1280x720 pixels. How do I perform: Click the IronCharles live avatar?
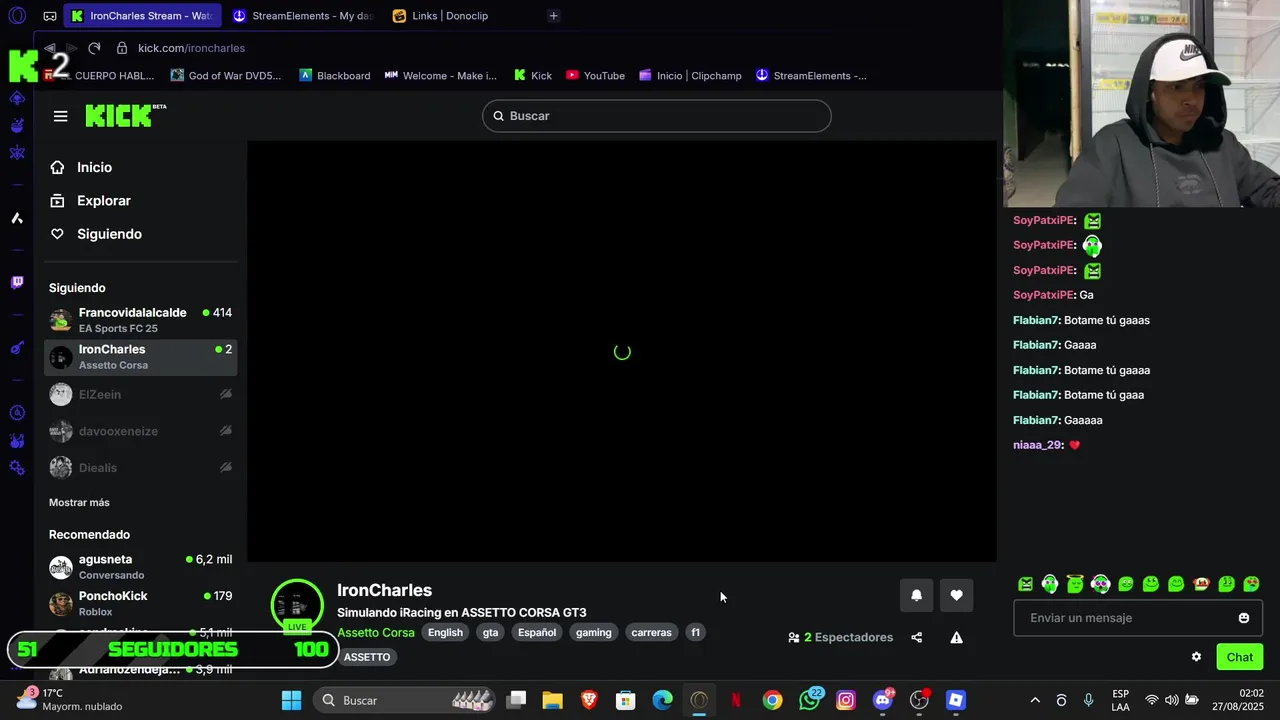coord(297,605)
